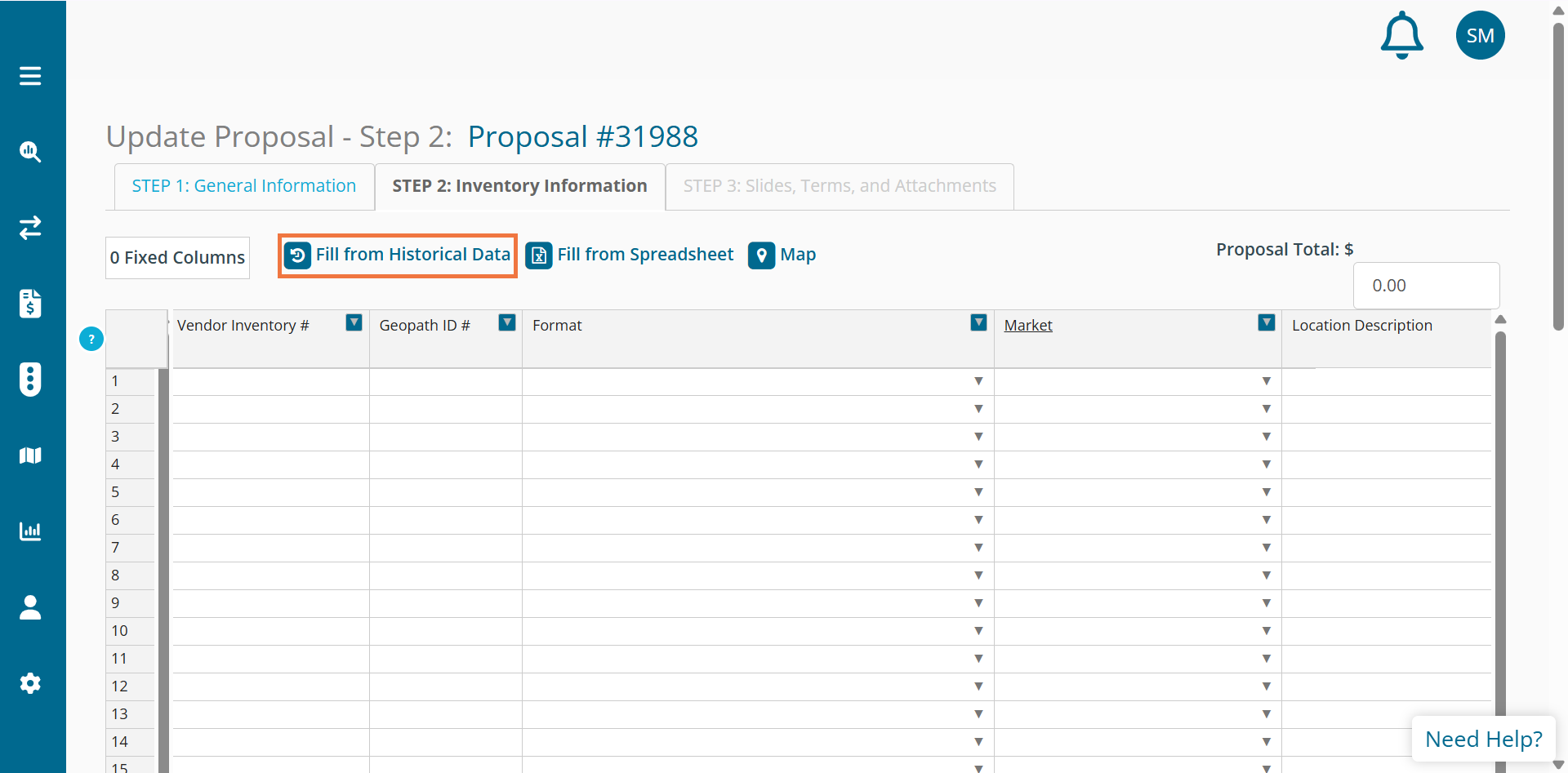This screenshot has height=773, width=1568.
Task: Click the notification bell icon
Action: click(1401, 35)
